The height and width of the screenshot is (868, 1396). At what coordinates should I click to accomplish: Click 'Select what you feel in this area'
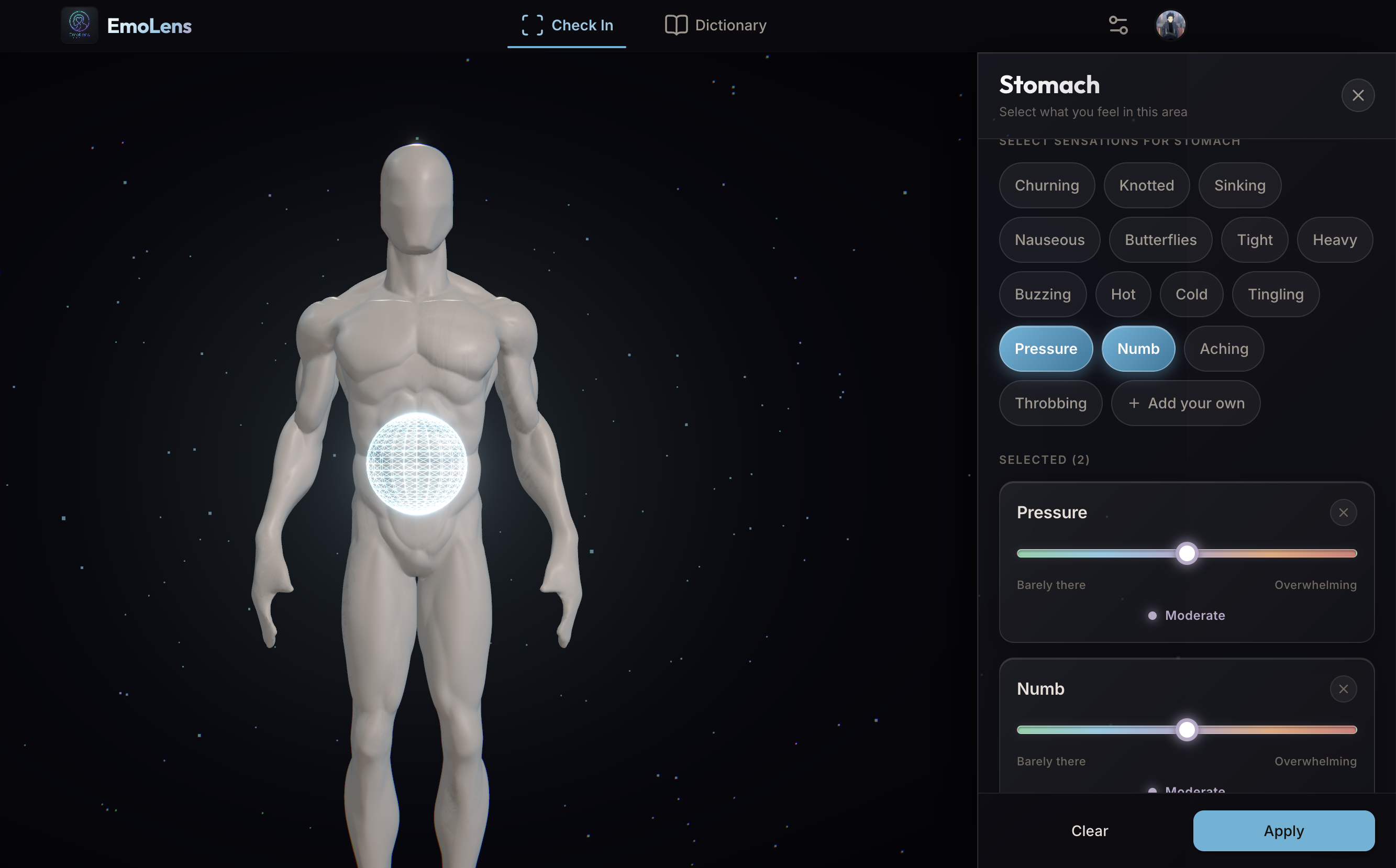1093,112
